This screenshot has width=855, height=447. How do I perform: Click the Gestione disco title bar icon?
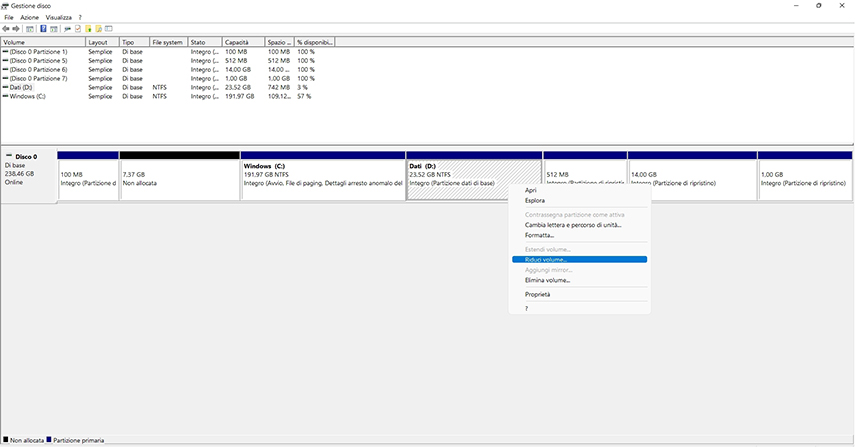pyautogui.click(x=6, y=6)
